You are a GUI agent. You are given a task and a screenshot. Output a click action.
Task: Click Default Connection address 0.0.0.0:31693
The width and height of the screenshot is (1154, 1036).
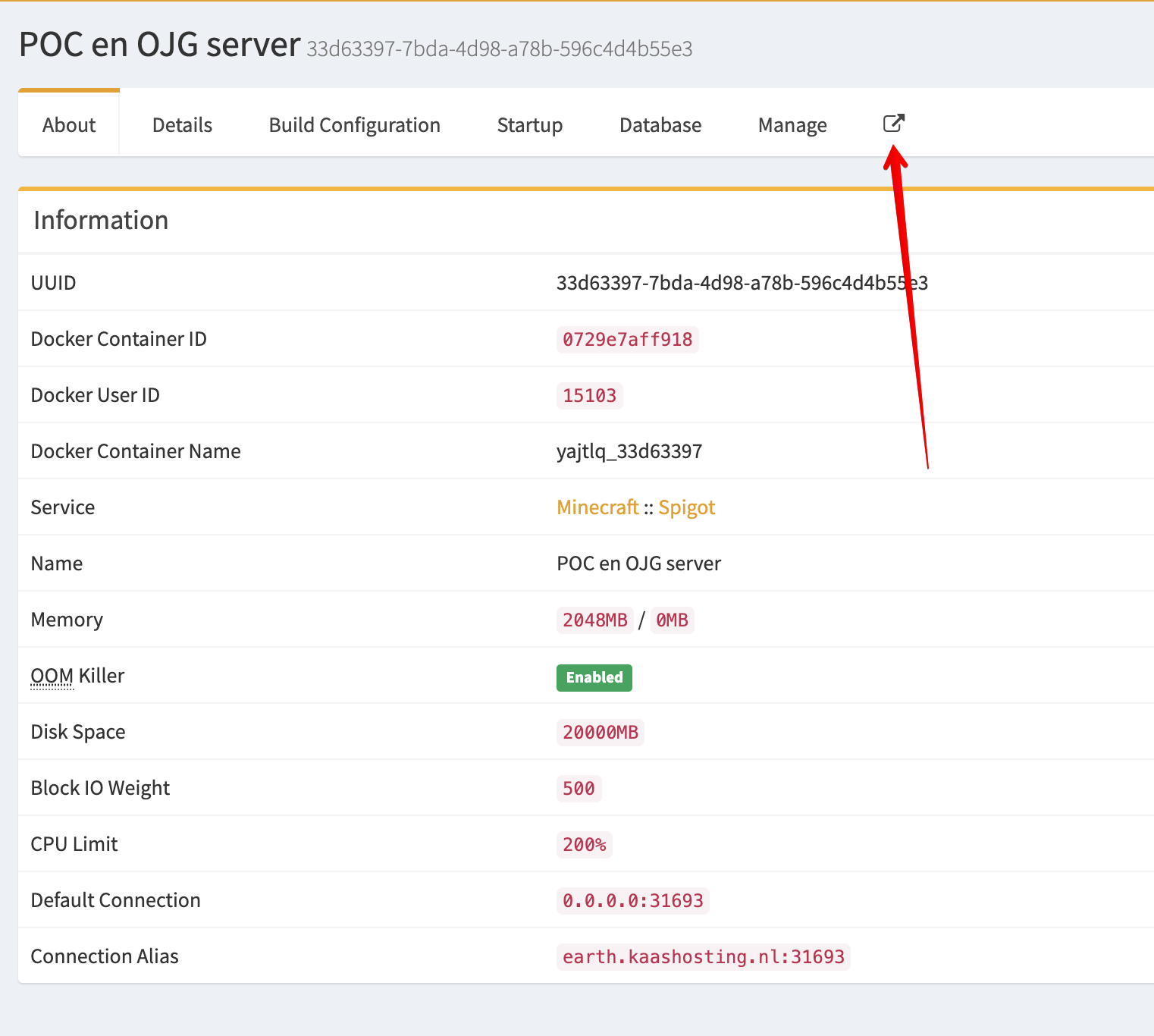pyautogui.click(x=632, y=900)
